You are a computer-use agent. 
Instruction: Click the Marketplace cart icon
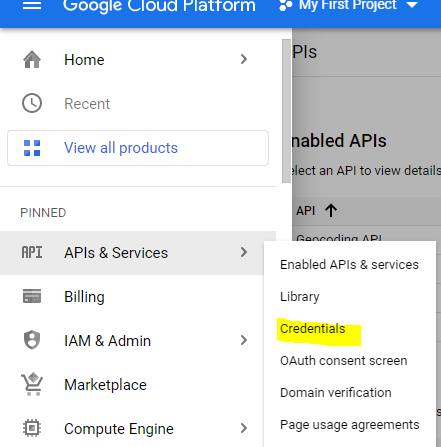pos(32,384)
